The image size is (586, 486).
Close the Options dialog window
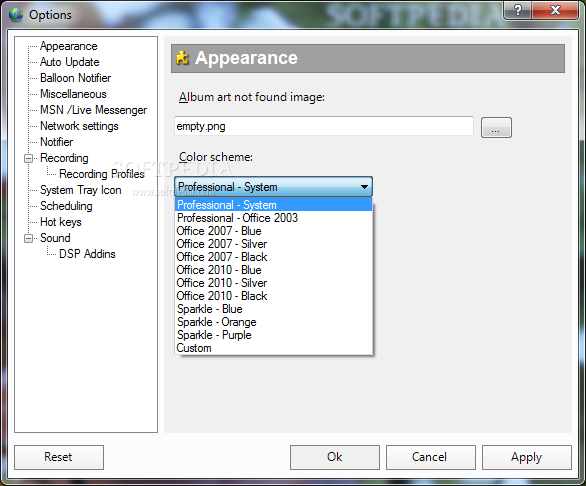point(555,10)
